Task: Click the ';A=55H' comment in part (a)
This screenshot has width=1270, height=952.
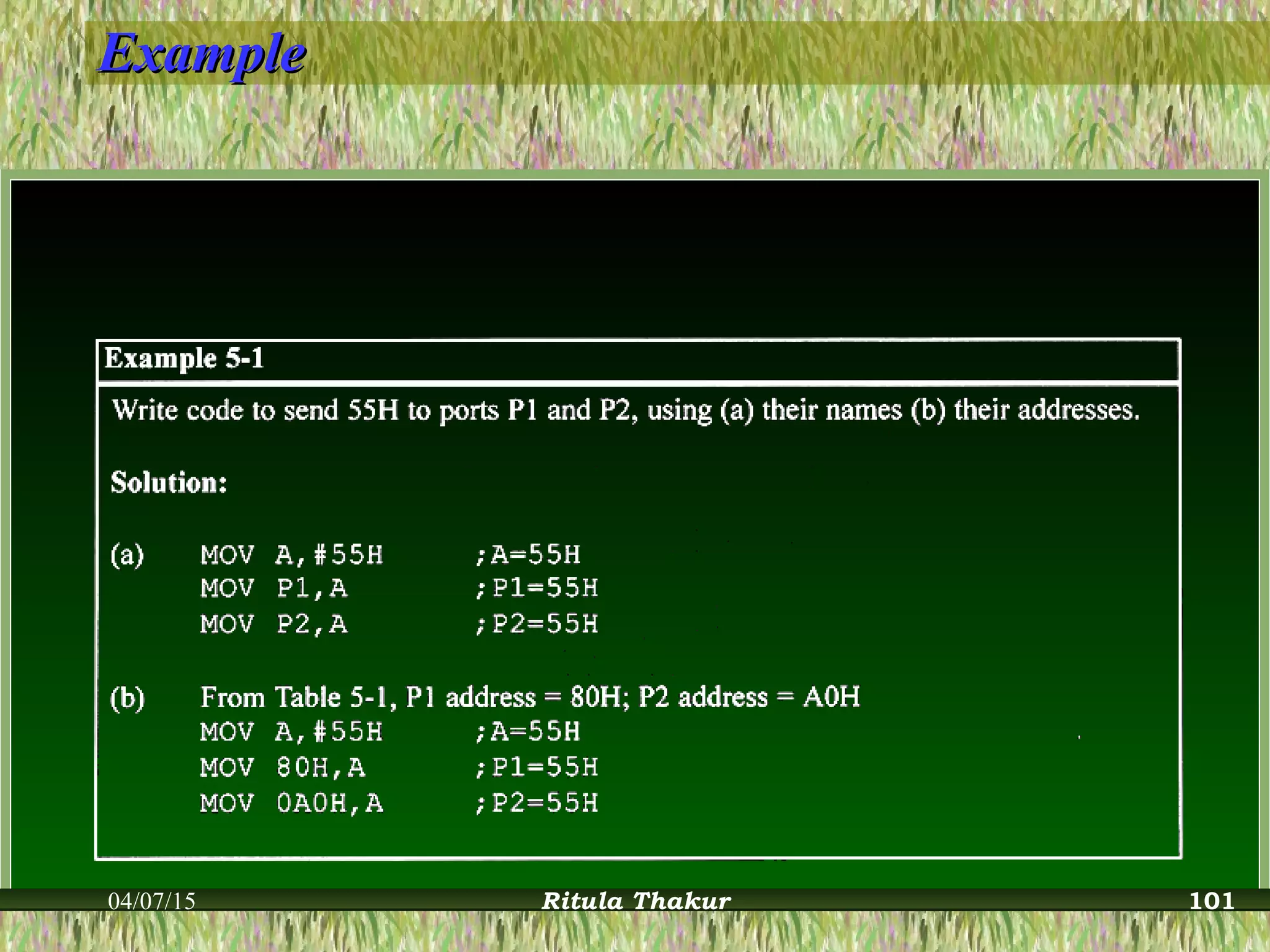Action: [528, 555]
